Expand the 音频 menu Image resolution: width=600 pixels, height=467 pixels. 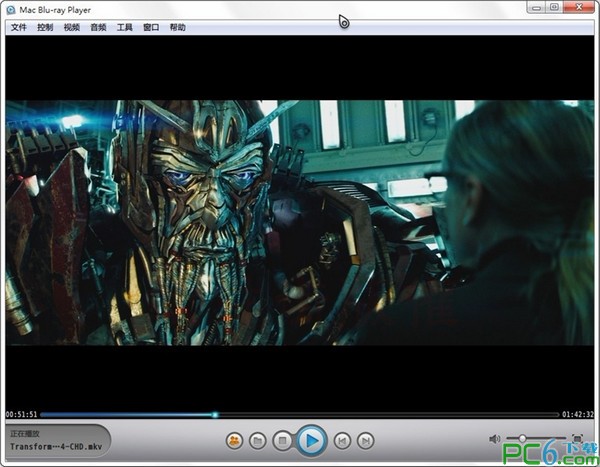[x=98, y=27]
